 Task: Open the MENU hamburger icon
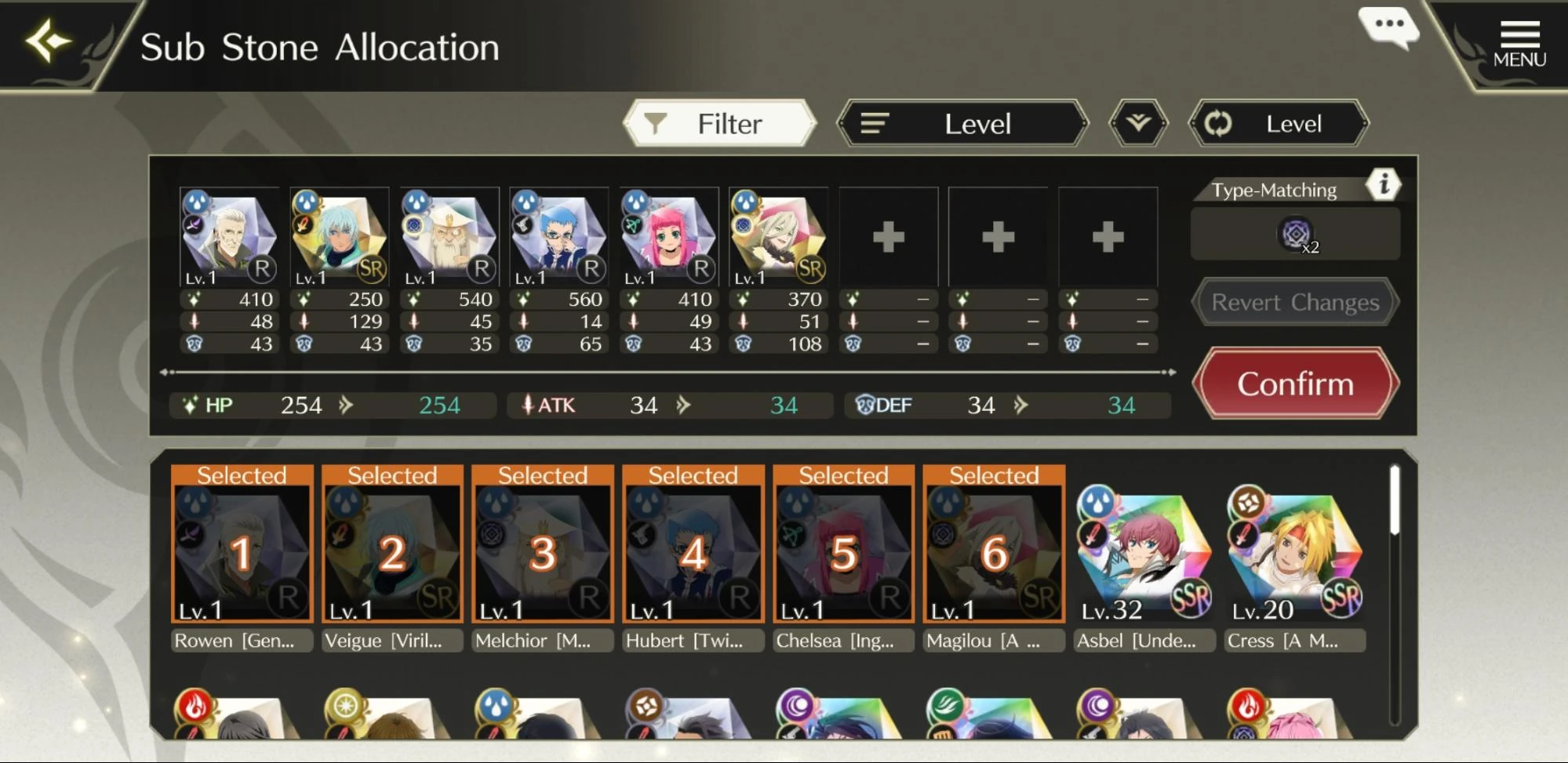(1519, 44)
